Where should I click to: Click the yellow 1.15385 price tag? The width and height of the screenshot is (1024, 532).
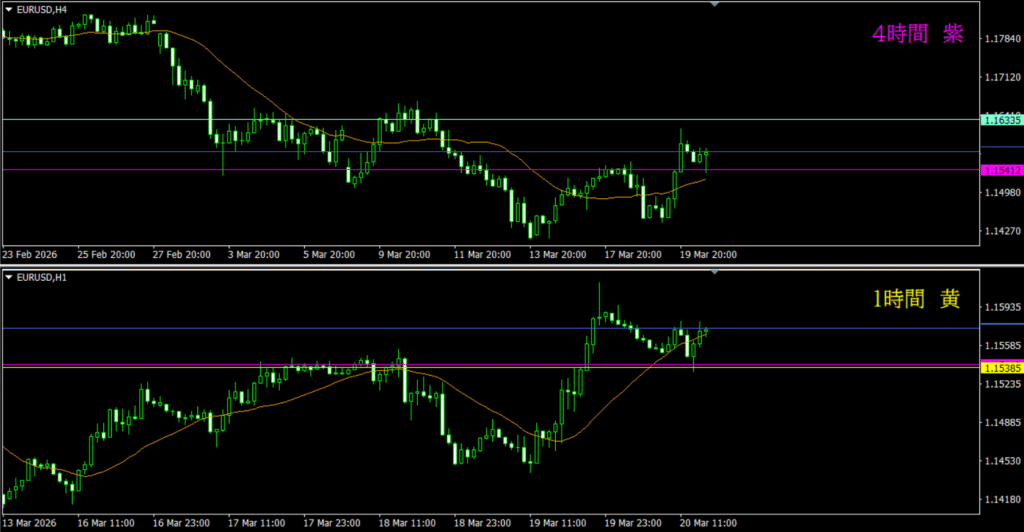point(1001,368)
